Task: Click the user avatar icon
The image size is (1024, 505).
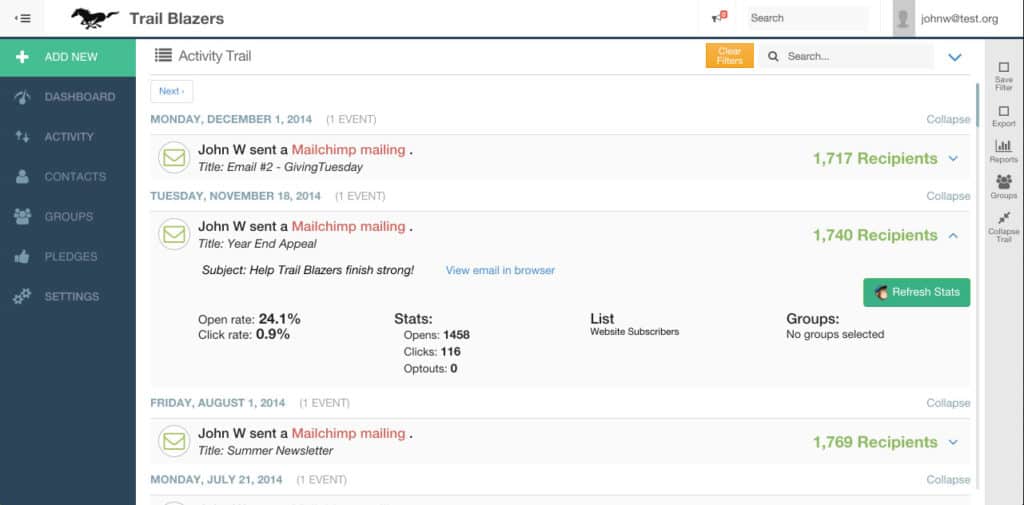Action: click(903, 18)
